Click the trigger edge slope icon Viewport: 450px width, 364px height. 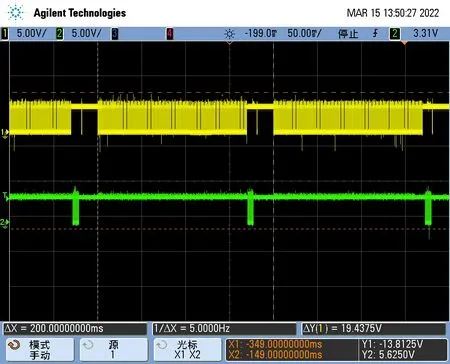(x=375, y=33)
